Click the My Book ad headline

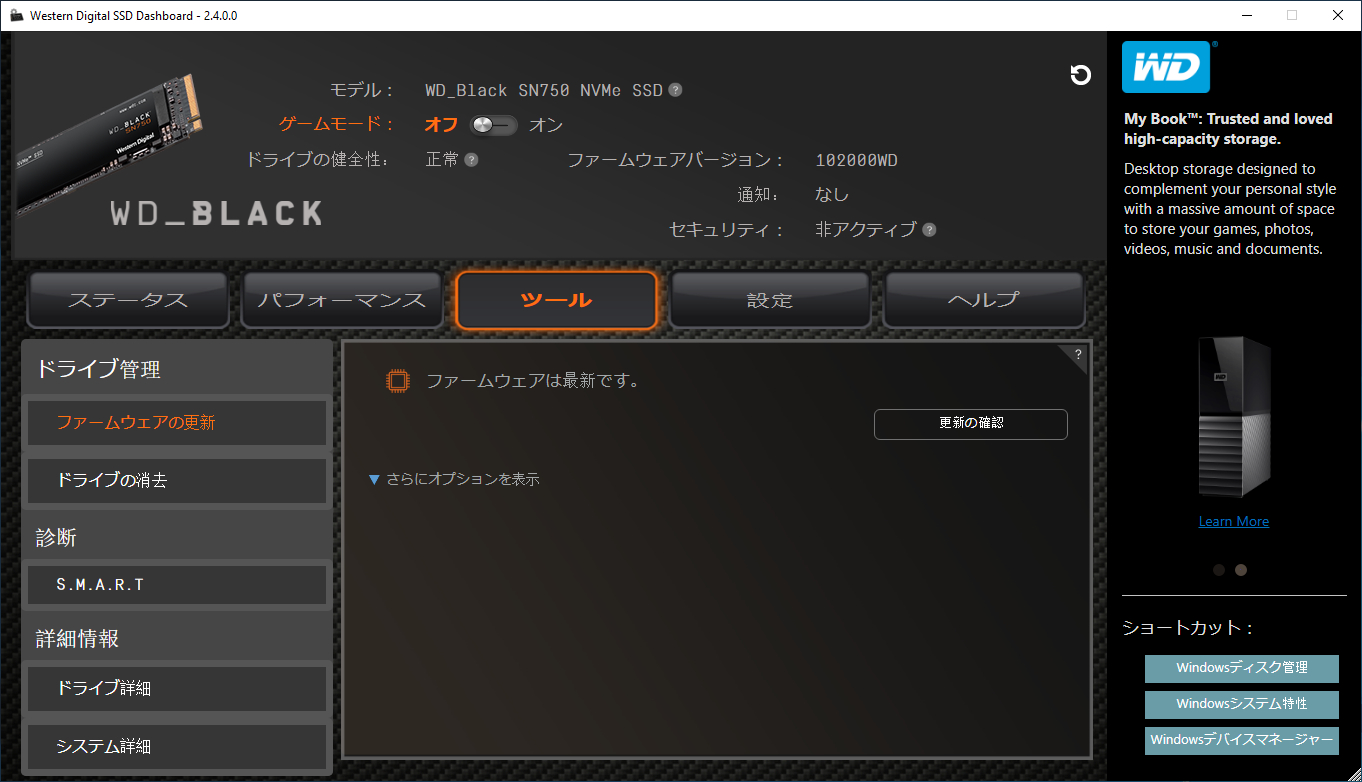click(1228, 129)
